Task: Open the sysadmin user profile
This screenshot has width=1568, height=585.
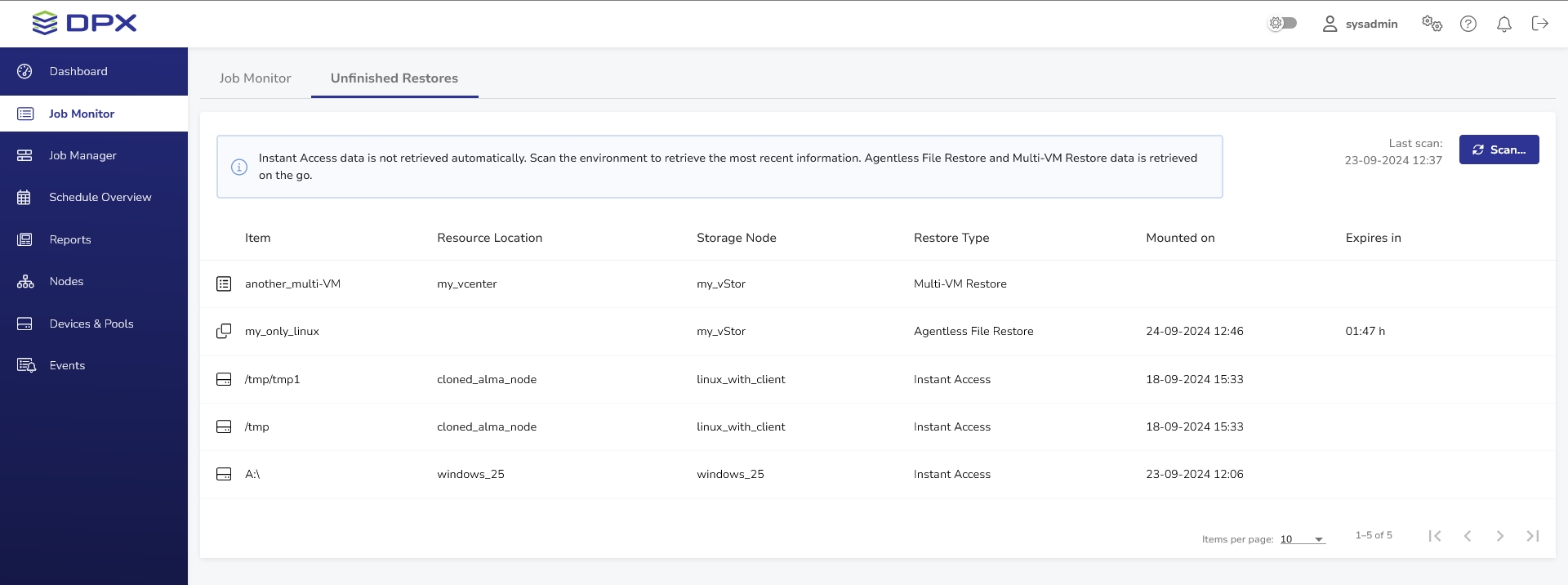Action: pyautogui.click(x=1360, y=24)
